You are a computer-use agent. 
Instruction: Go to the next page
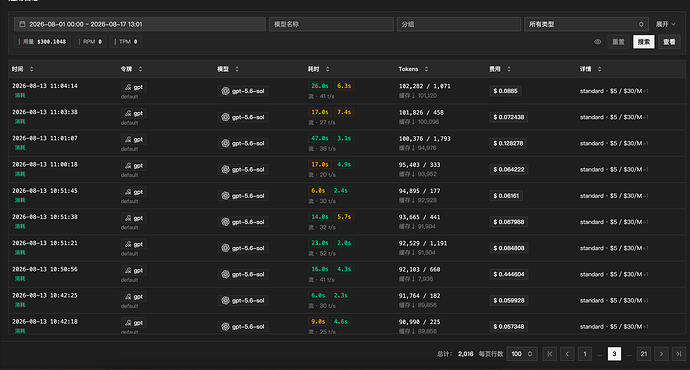pos(661,354)
